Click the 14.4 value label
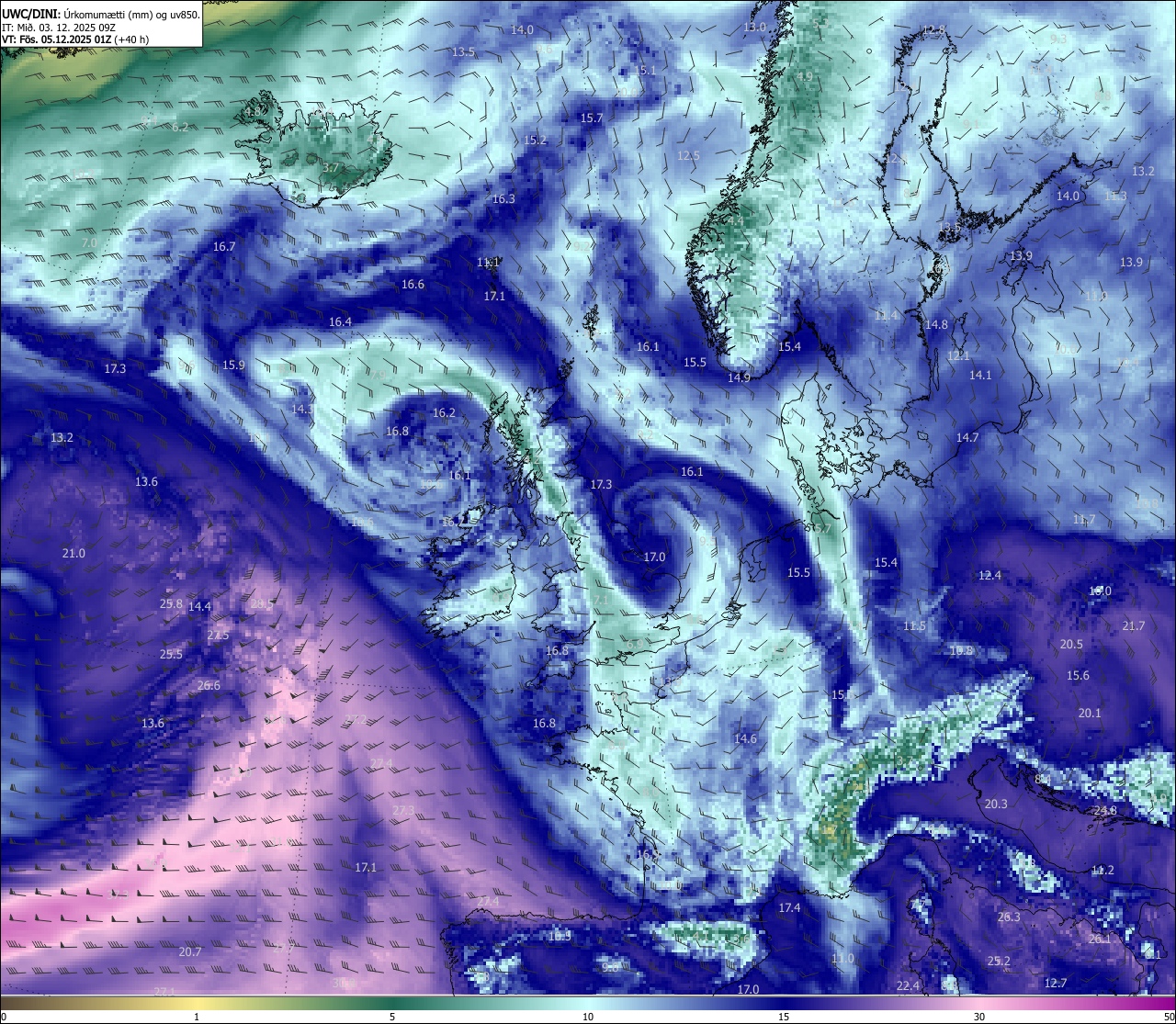This screenshot has width=1176, height=1024. [199, 606]
